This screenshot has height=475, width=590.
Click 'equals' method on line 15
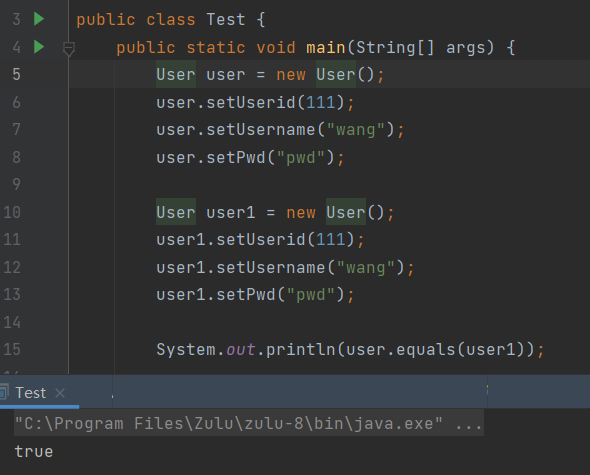[426, 350]
